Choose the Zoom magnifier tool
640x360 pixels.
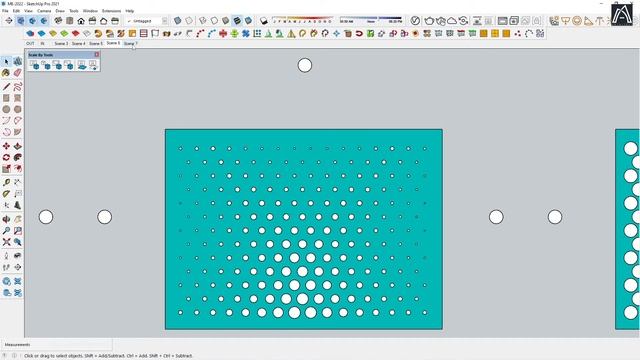click(x=6, y=231)
